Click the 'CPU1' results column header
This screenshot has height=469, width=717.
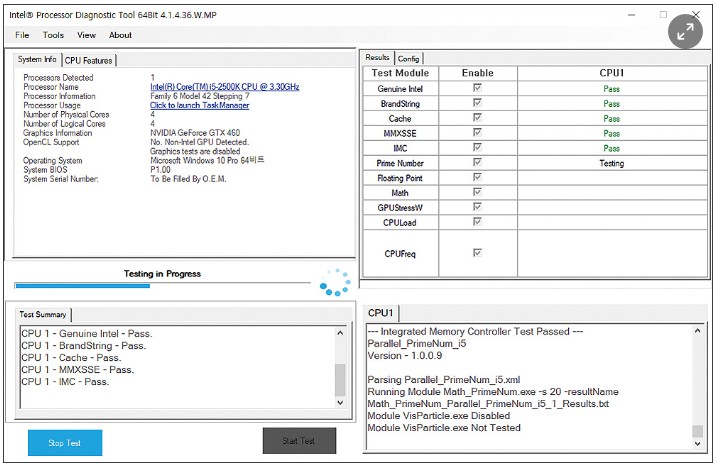point(612,73)
